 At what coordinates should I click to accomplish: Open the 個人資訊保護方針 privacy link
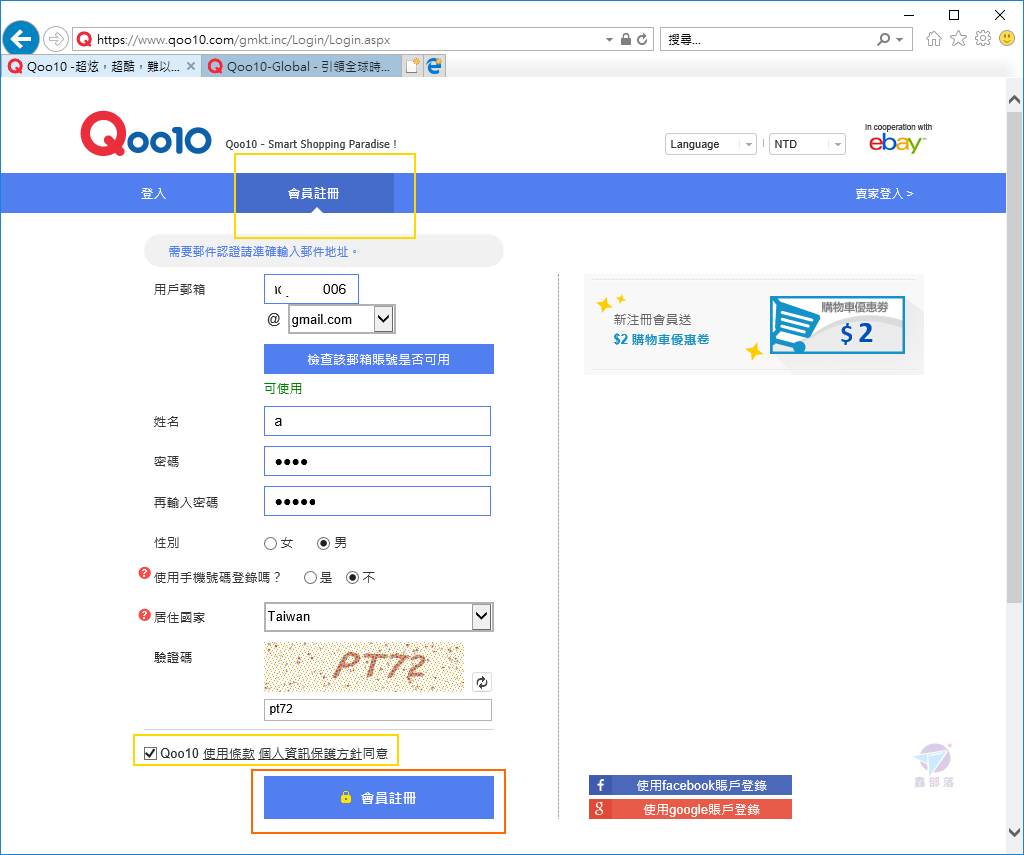coord(310,754)
